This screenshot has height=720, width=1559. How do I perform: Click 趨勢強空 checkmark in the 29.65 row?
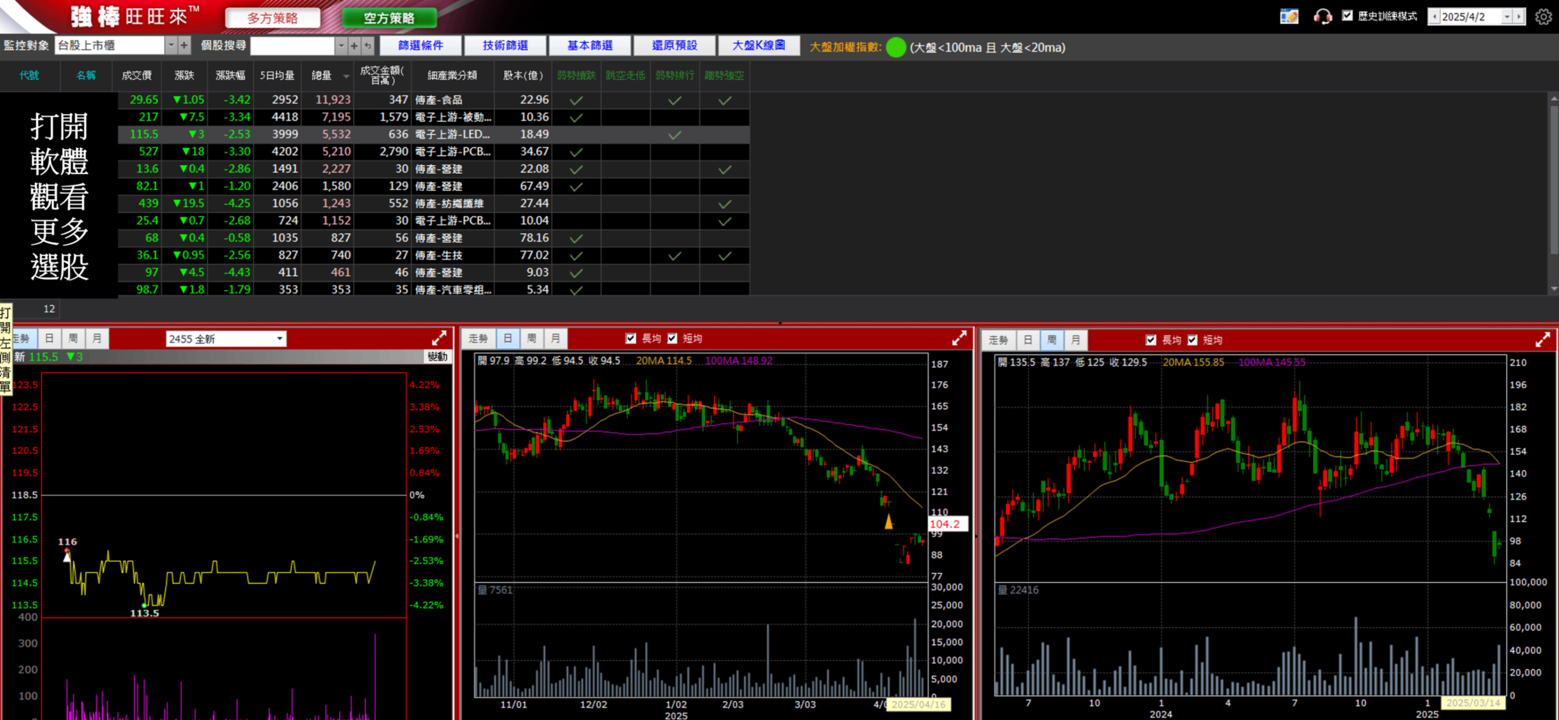click(725, 100)
